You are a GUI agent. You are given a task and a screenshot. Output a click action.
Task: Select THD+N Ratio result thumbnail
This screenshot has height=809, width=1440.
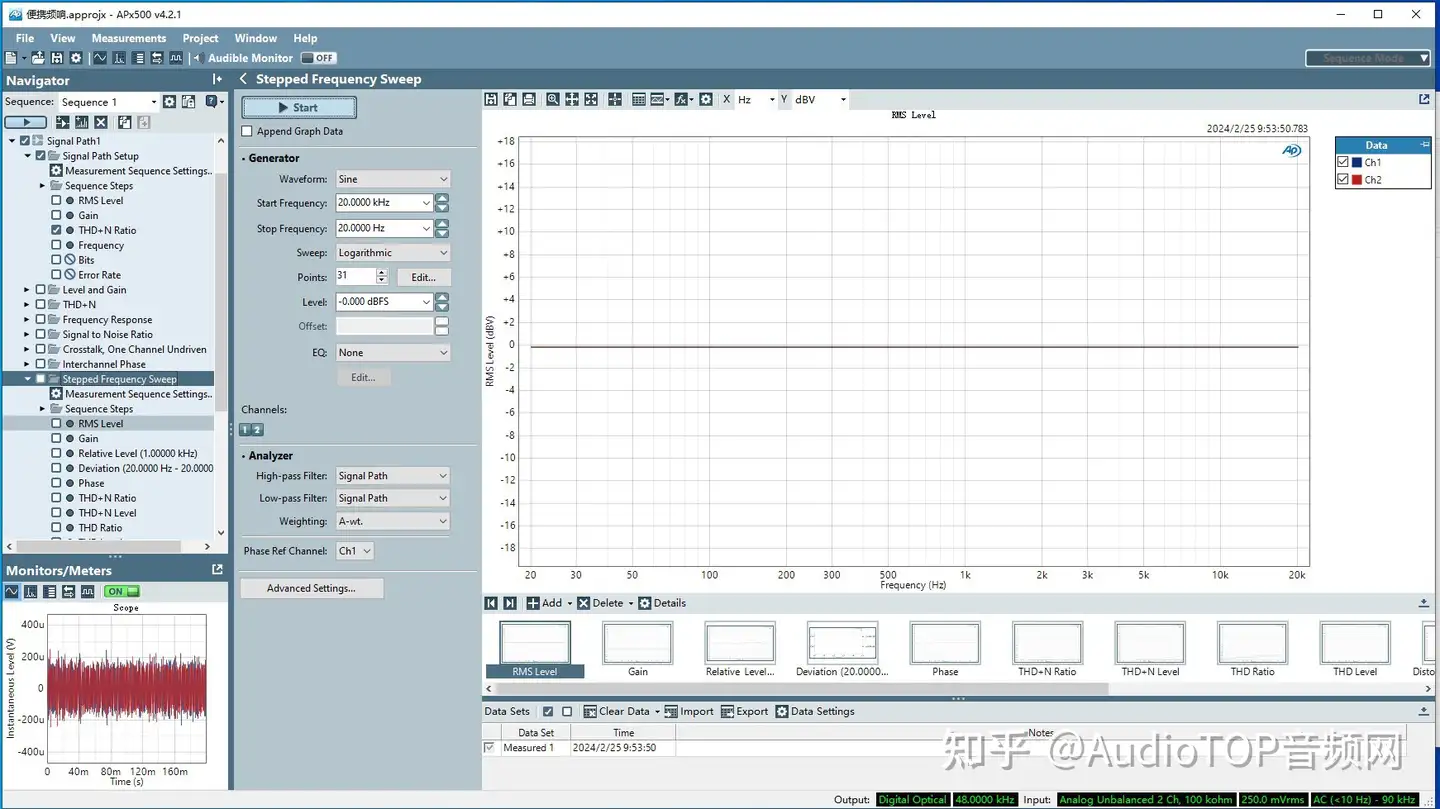tap(1047, 649)
